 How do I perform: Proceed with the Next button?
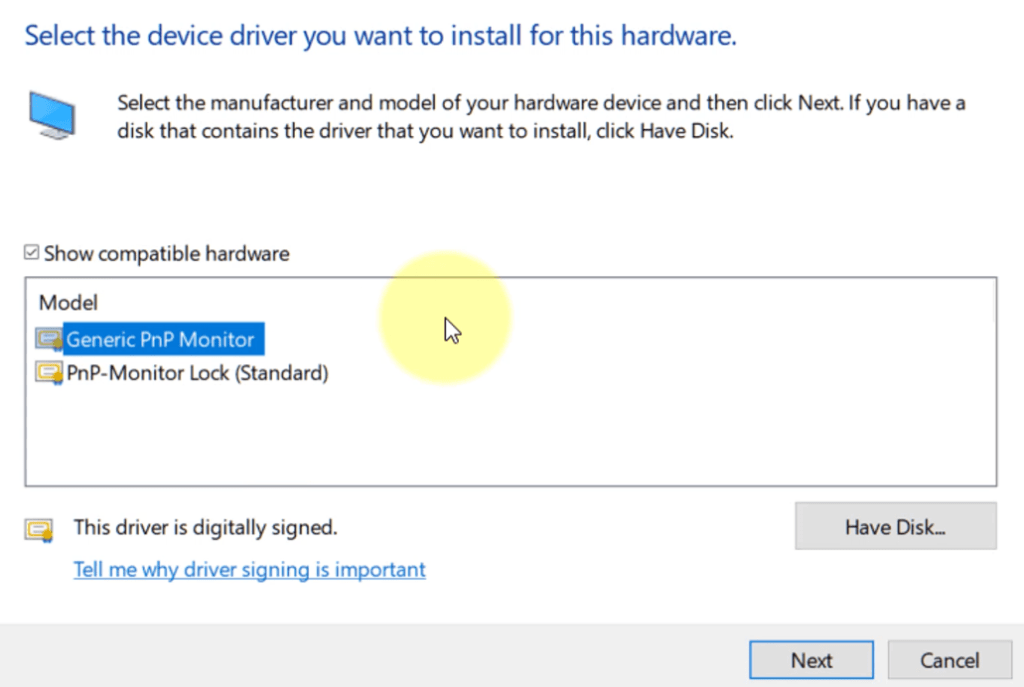click(x=811, y=660)
